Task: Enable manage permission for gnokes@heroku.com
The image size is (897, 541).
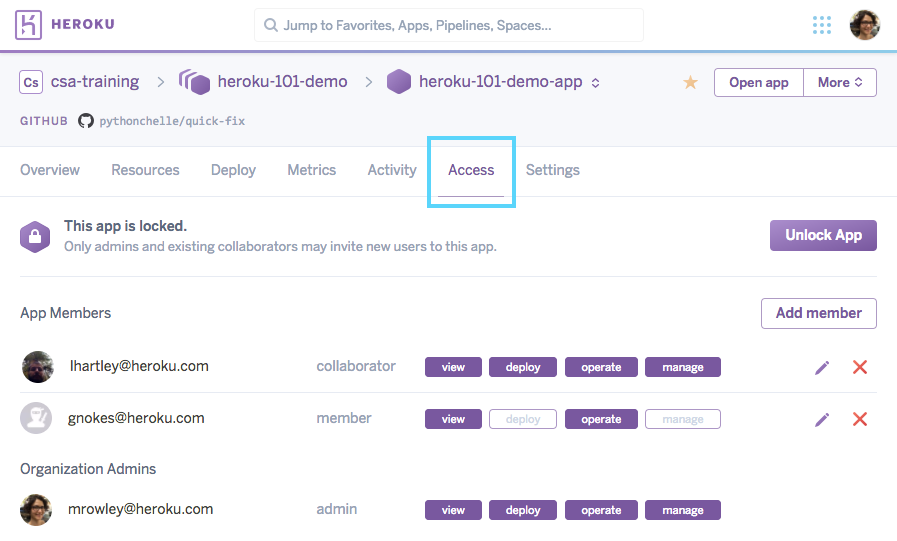Action: (683, 419)
